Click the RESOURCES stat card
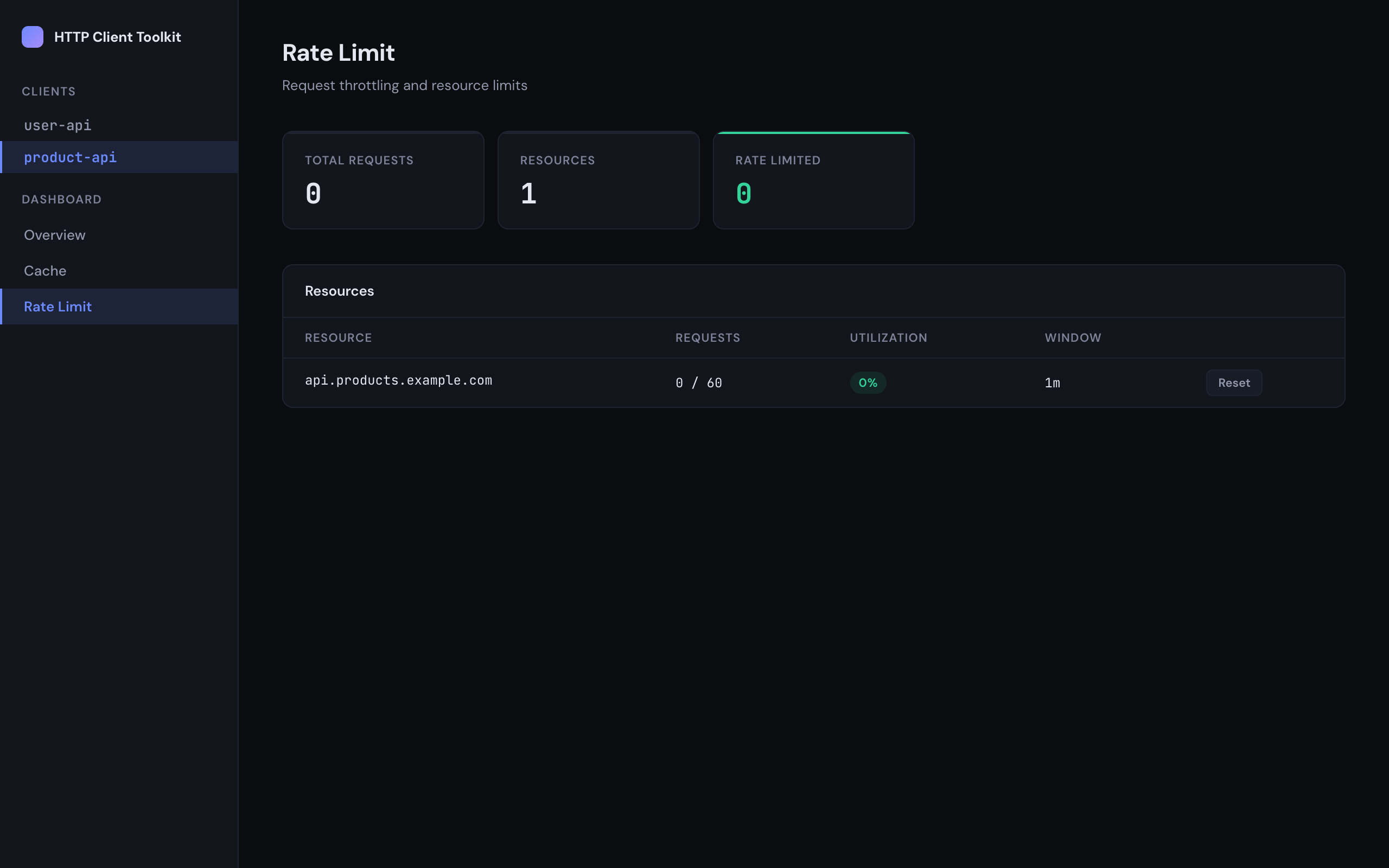The height and width of the screenshot is (868, 1389). click(x=598, y=180)
